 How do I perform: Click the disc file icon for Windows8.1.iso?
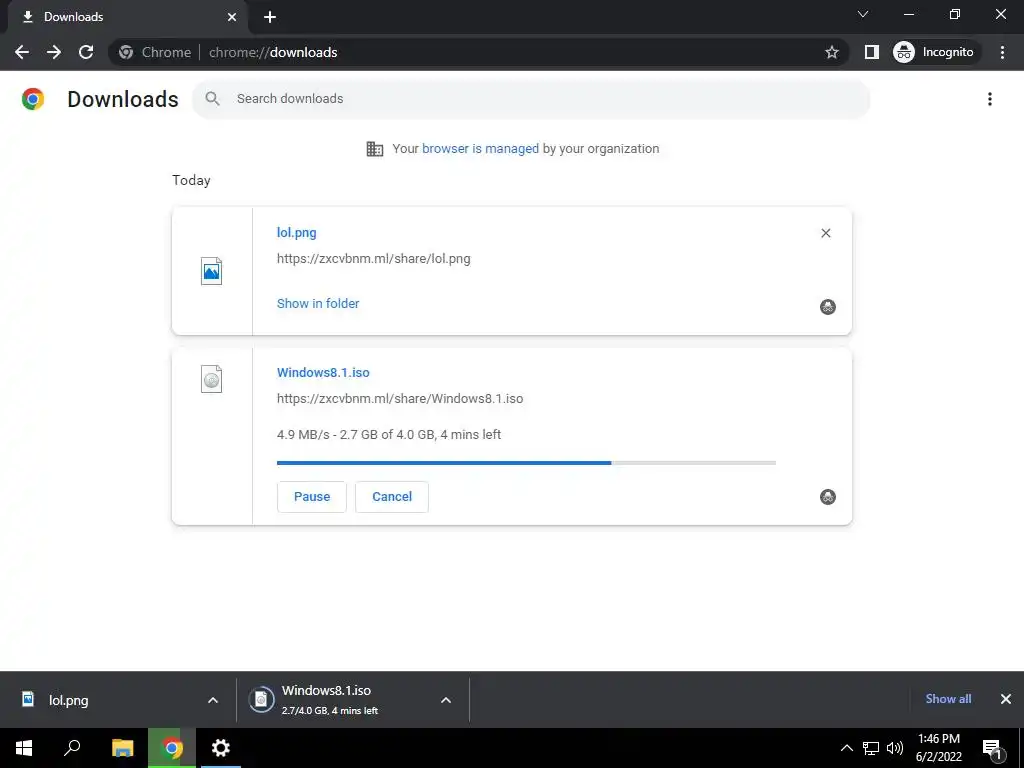[212, 379]
